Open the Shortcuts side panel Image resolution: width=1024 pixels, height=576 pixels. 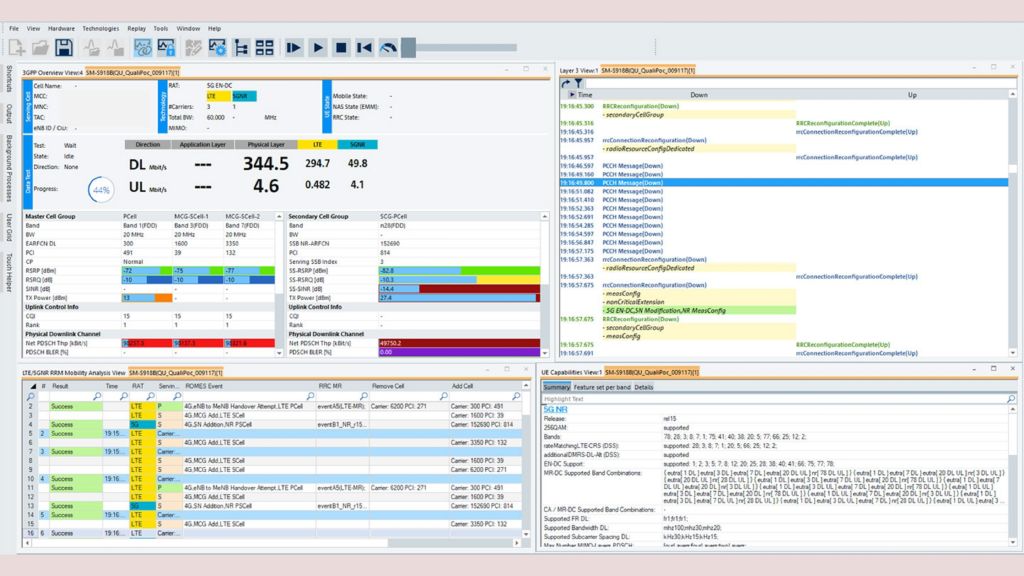point(8,78)
